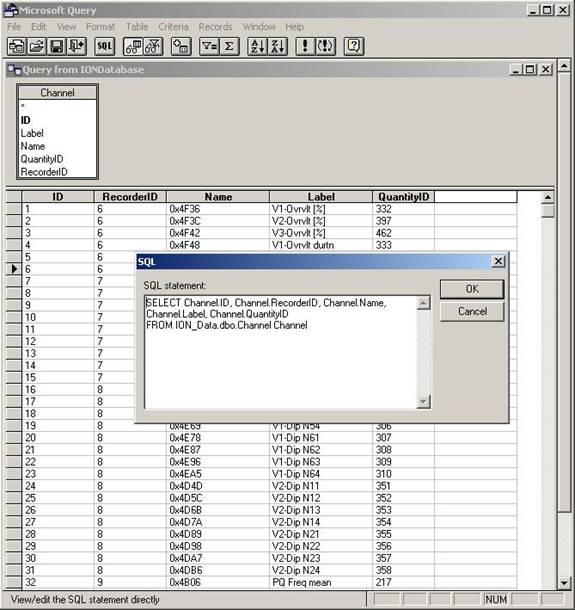Open the Criteria menu
Image resolution: width=575 pixels, height=610 pixels.
point(173,27)
